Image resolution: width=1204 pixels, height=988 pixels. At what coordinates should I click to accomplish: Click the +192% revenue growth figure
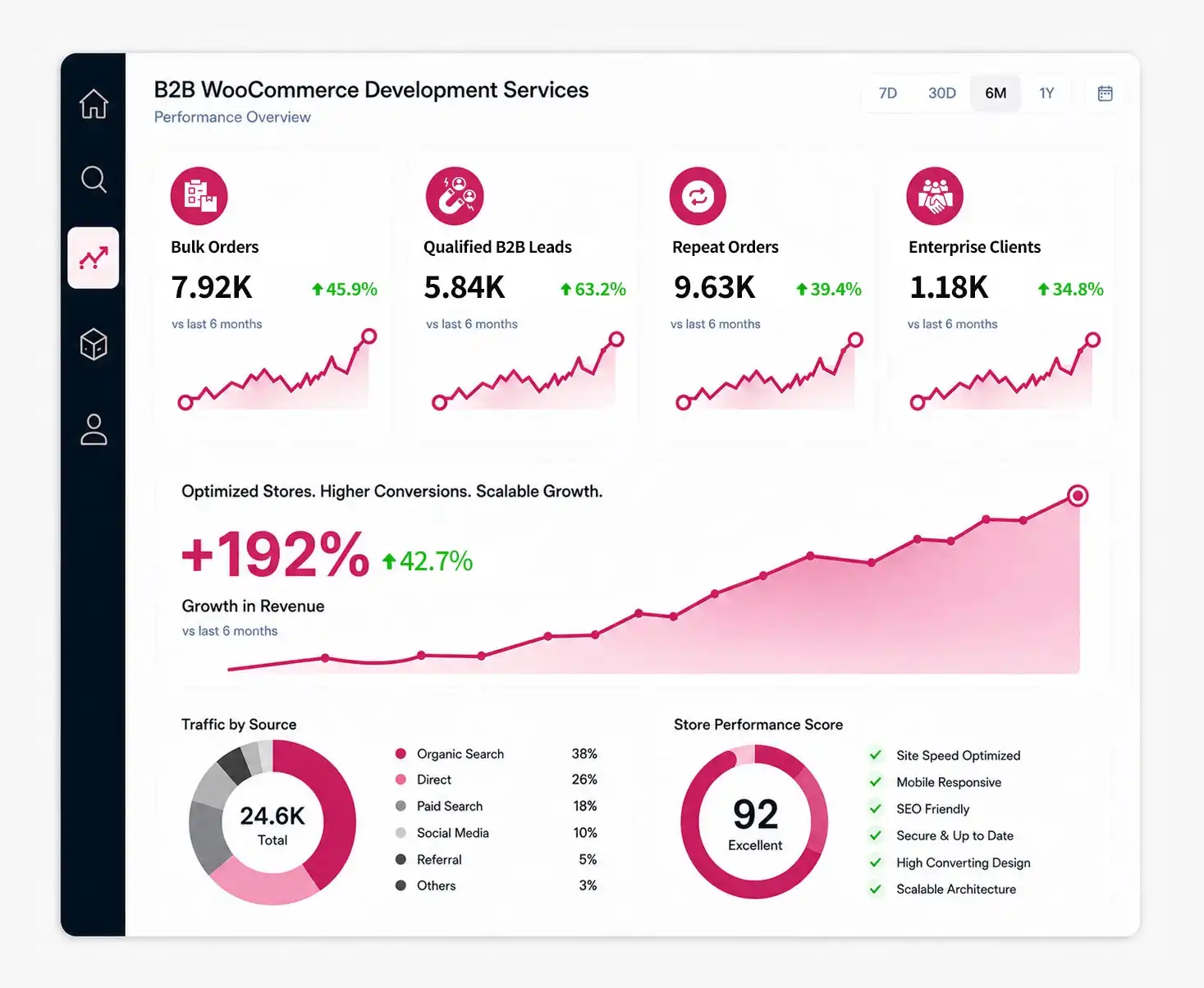coord(275,555)
